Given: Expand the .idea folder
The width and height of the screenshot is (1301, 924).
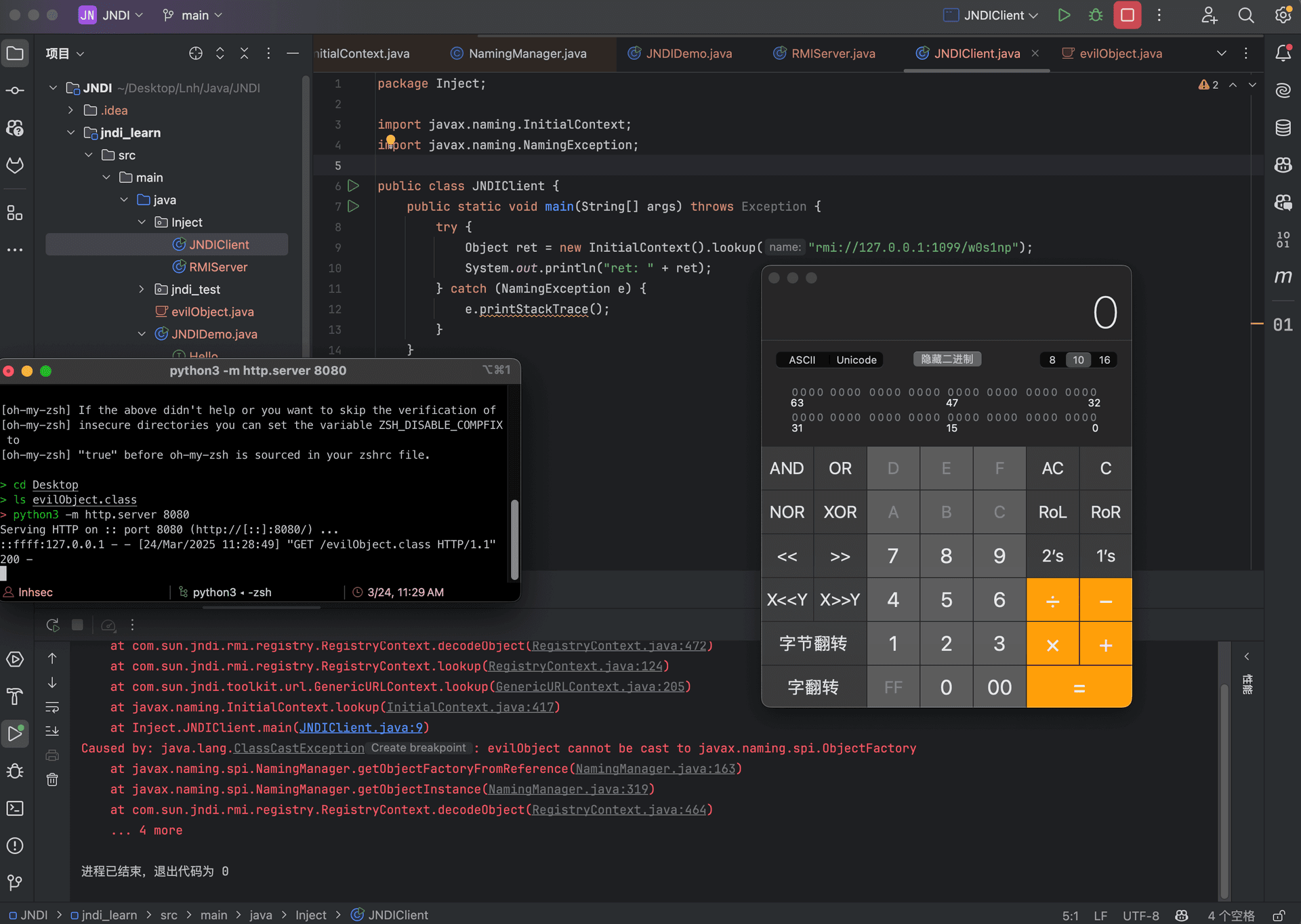Looking at the screenshot, I should click(70, 110).
